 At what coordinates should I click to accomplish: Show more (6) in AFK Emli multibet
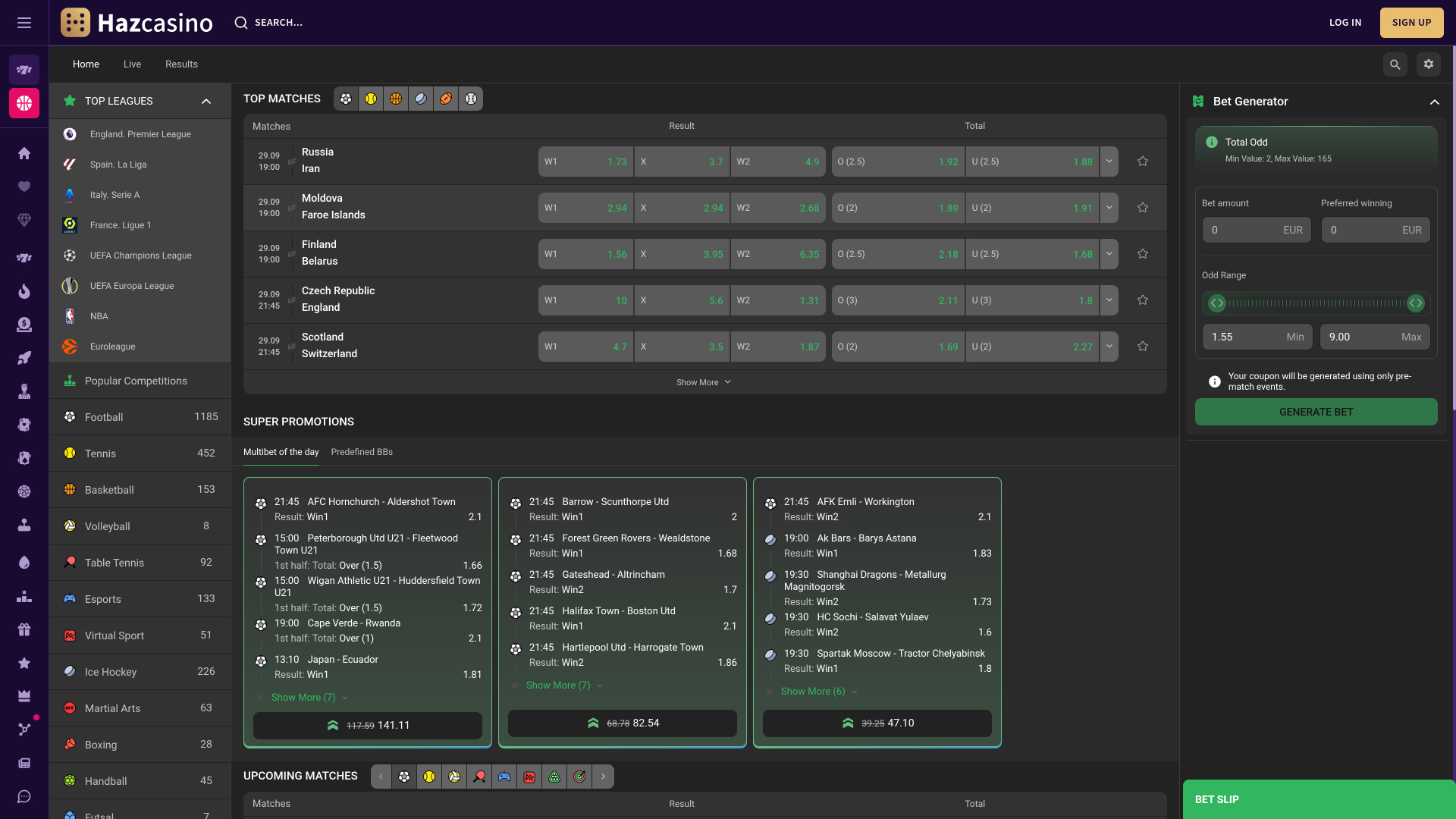819,692
